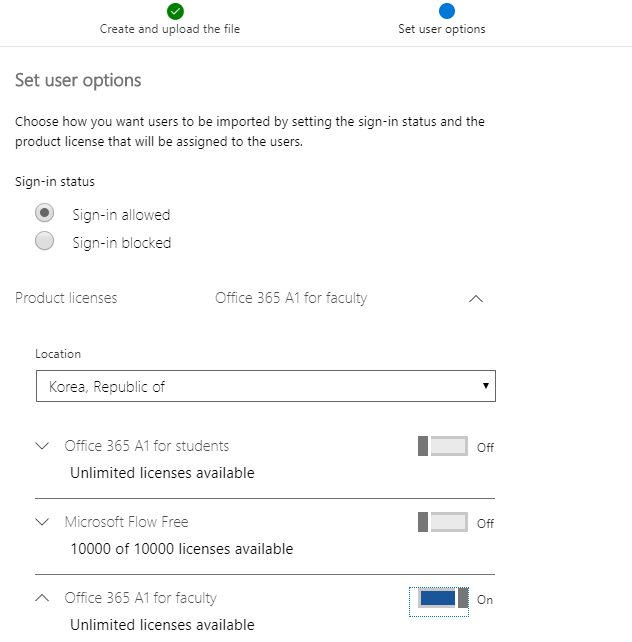Click Office 365 A1 for faculty summary text
The width and height of the screenshot is (632, 642).
point(291,298)
